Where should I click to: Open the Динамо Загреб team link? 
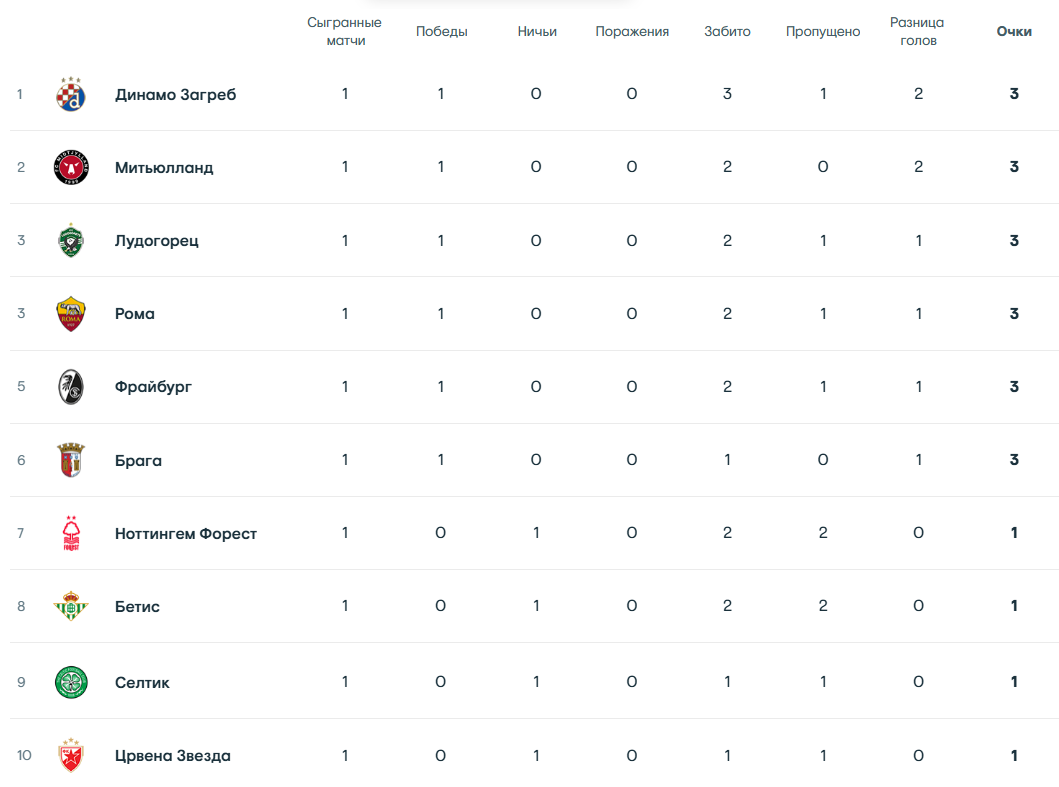click(x=176, y=95)
